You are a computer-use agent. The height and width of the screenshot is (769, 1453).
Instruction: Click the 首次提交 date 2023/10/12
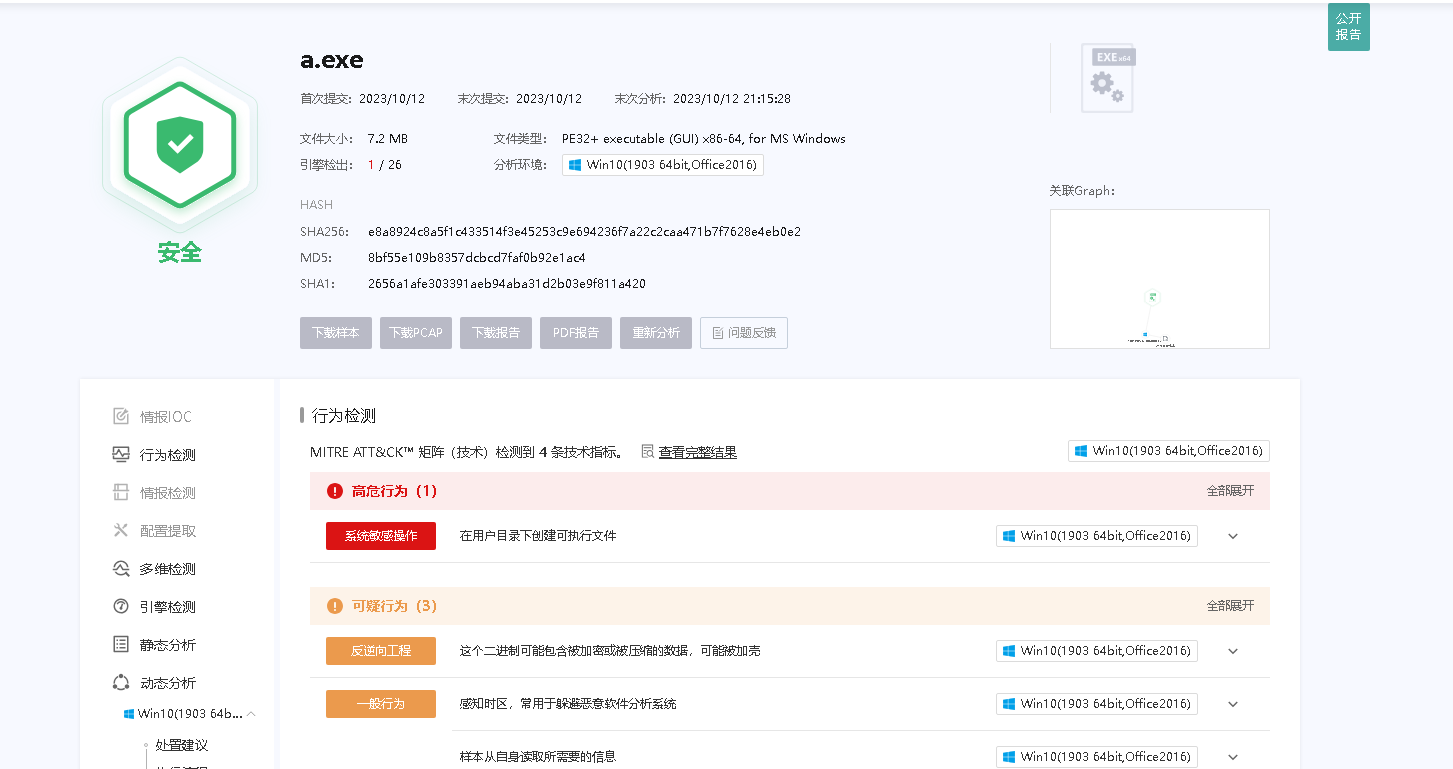coord(392,99)
